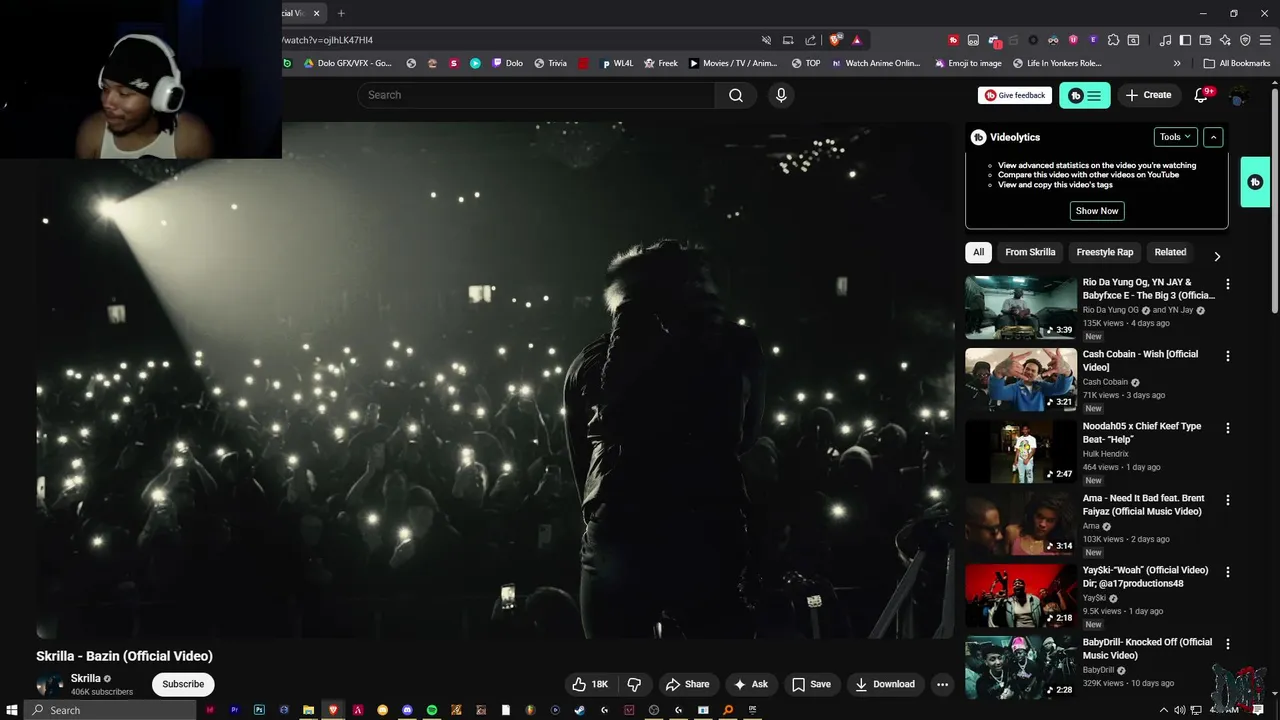The image size is (1280, 720).
Task: Select the Related chip
Action: pyautogui.click(x=1170, y=252)
